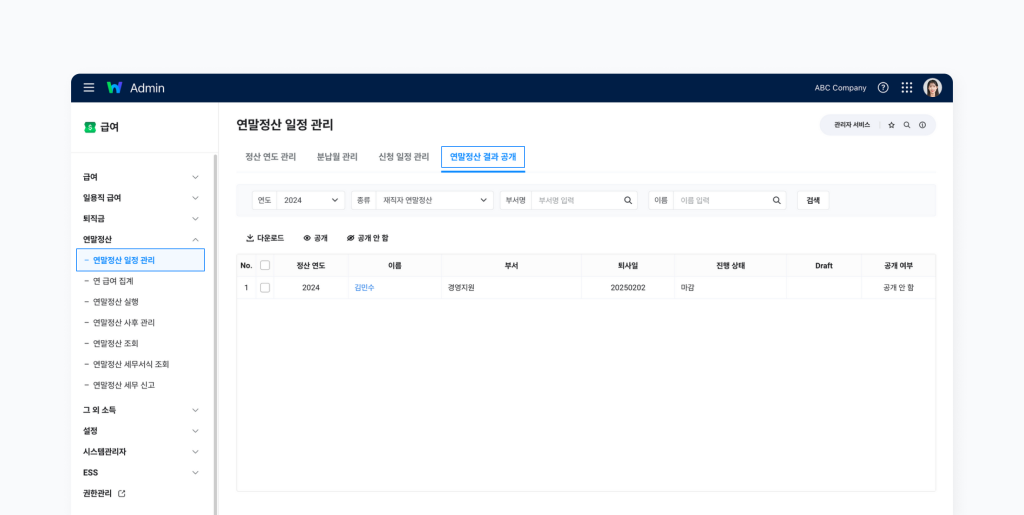Click the 다운로드 download button
The image size is (1024, 515).
tap(265, 238)
